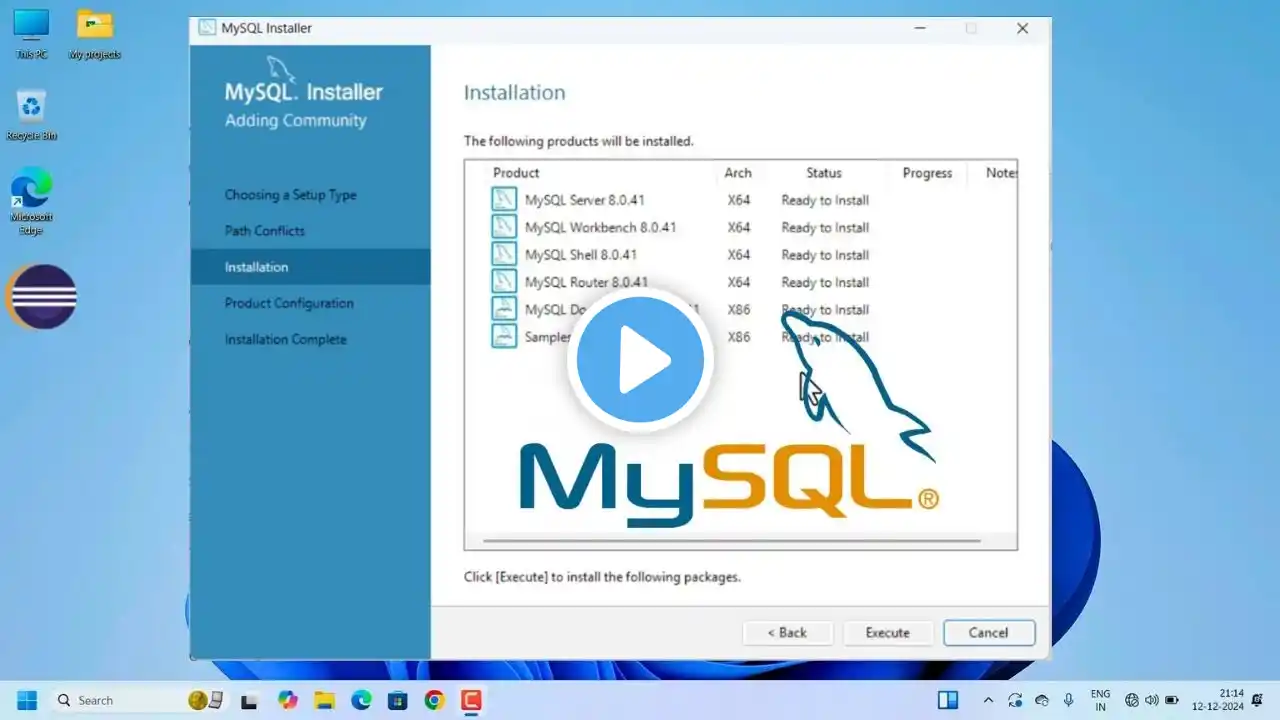Viewport: 1280px width, 720px height.
Task: Select the My projects desktop folder
Action: (95, 34)
